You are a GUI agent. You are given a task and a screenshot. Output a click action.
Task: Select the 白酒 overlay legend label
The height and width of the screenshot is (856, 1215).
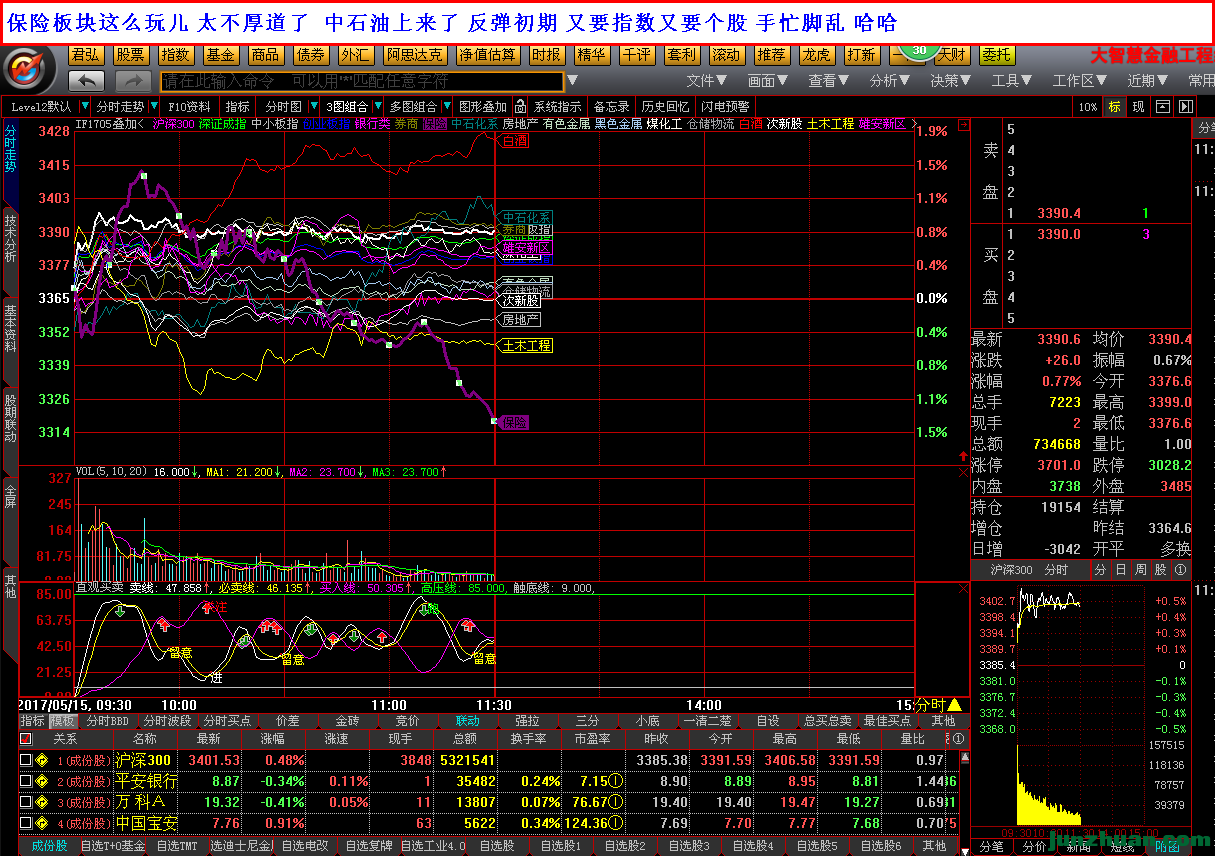click(x=750, y=124)
